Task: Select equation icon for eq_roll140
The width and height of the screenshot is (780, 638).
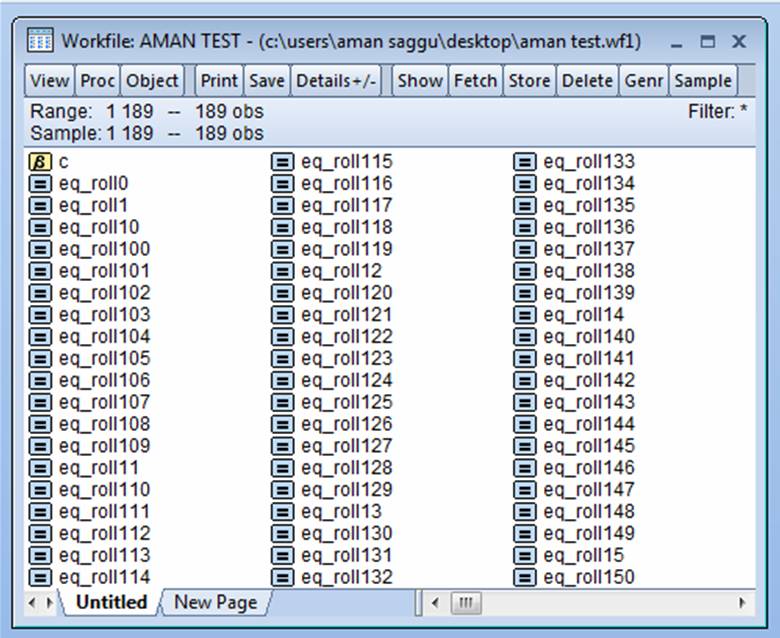Action: tap(524, 337)
